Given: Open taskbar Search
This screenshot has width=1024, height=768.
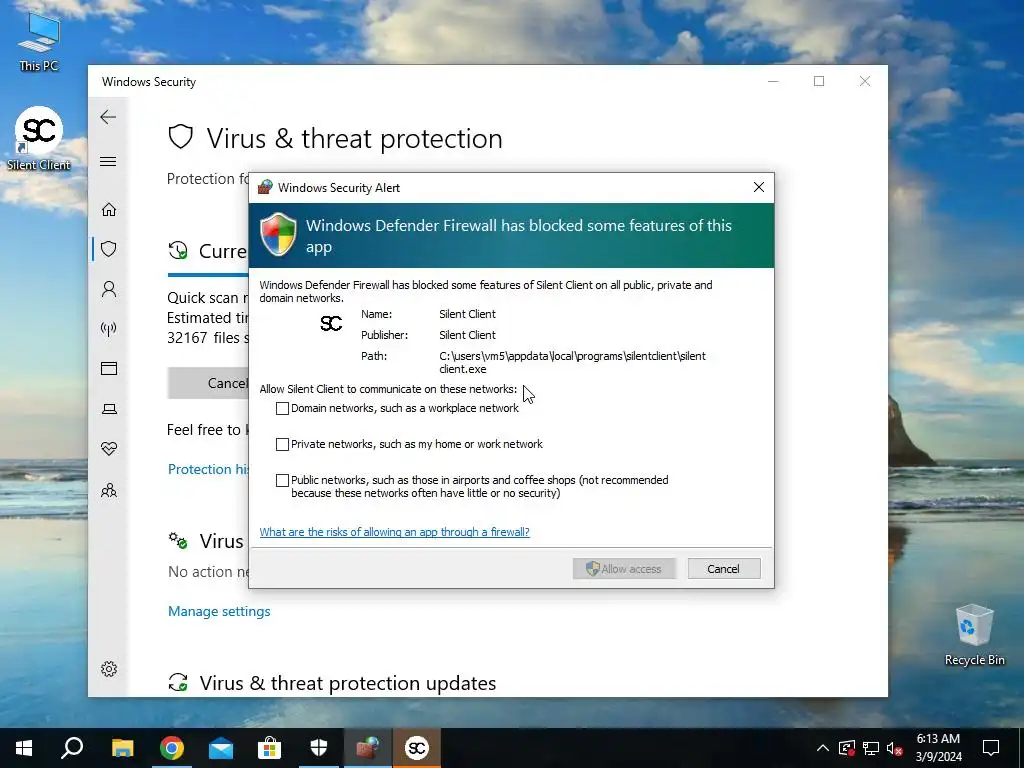Looking at the screenshot, I should (x=72, y=748).
